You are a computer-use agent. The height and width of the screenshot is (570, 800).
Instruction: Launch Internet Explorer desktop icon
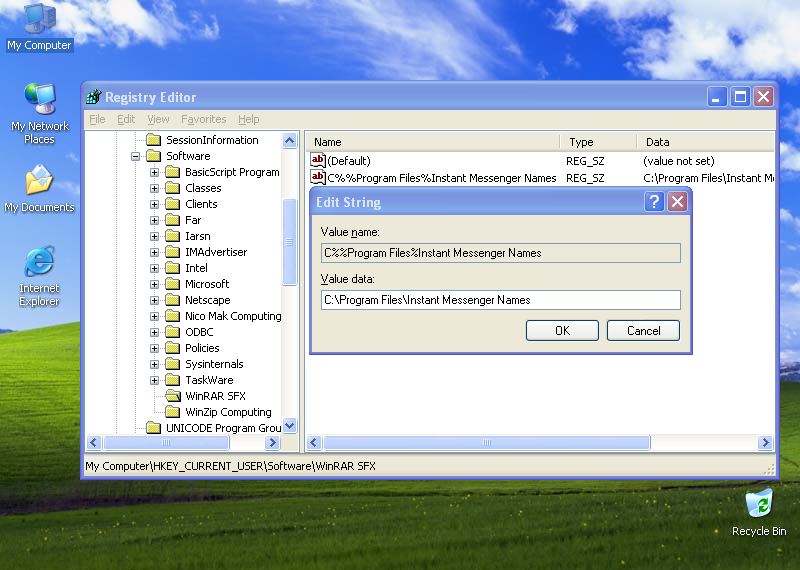pyautogui.click(x=39, y=276)
